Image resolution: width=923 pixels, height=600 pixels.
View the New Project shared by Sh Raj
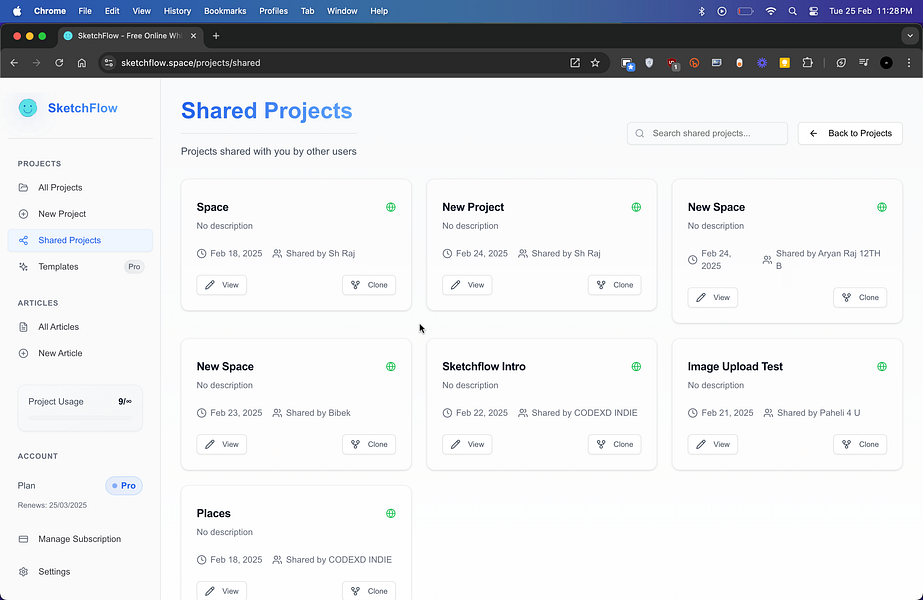[x=467, y=285]
